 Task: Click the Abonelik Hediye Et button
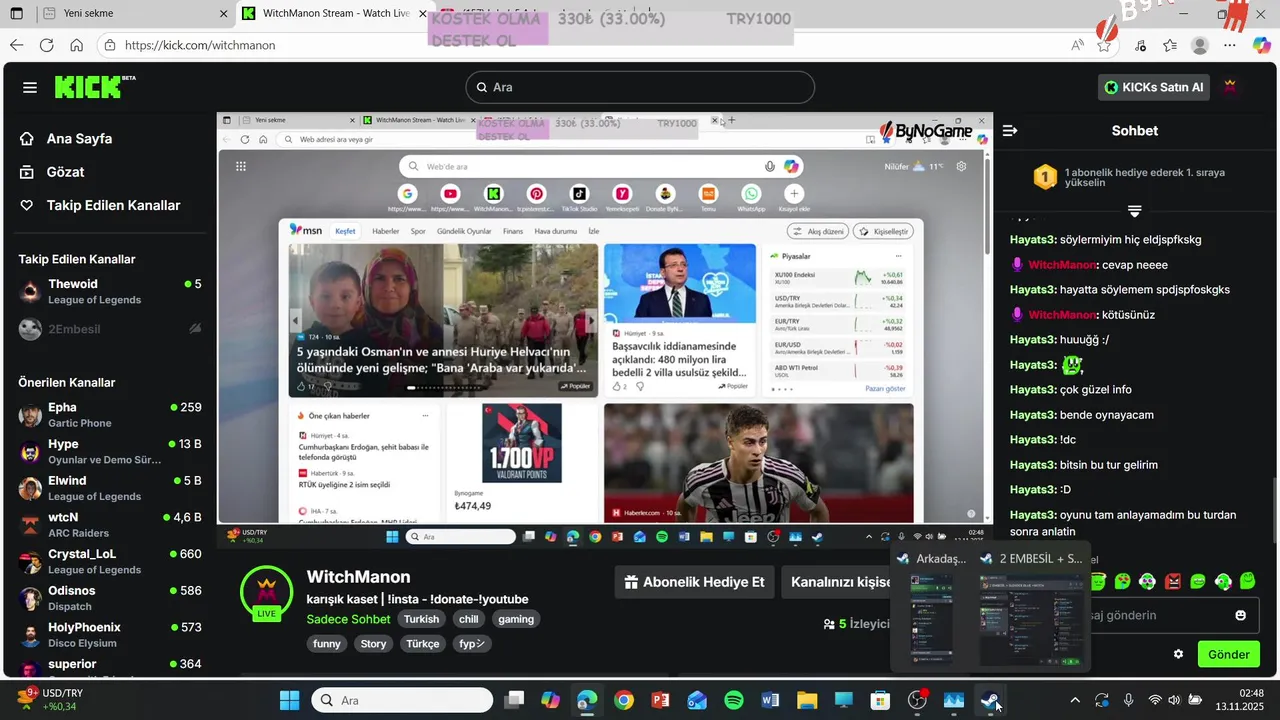(695, 582)
